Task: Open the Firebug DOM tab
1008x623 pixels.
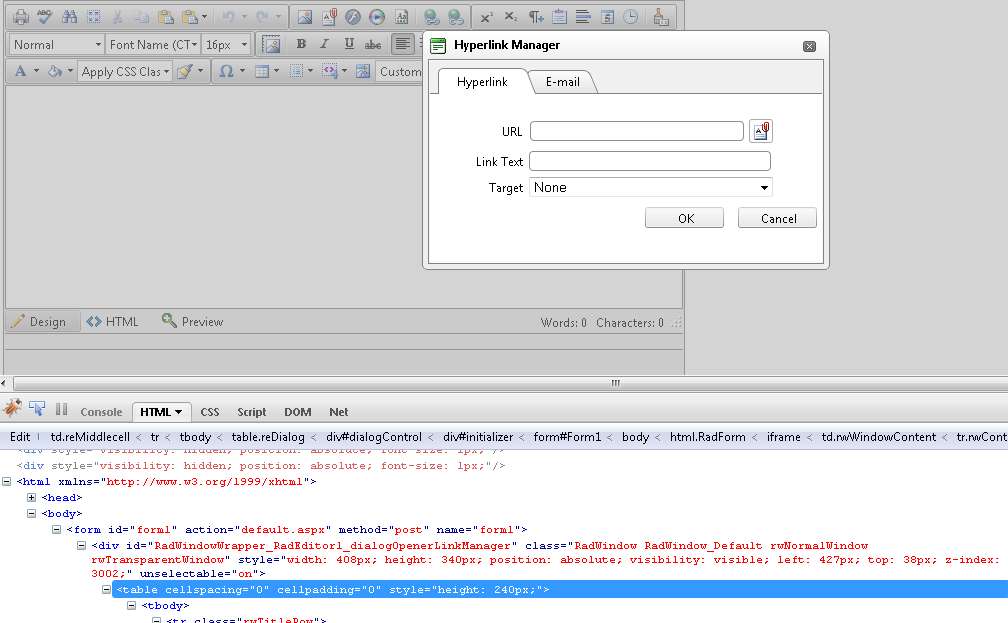Action: (298, 412)
